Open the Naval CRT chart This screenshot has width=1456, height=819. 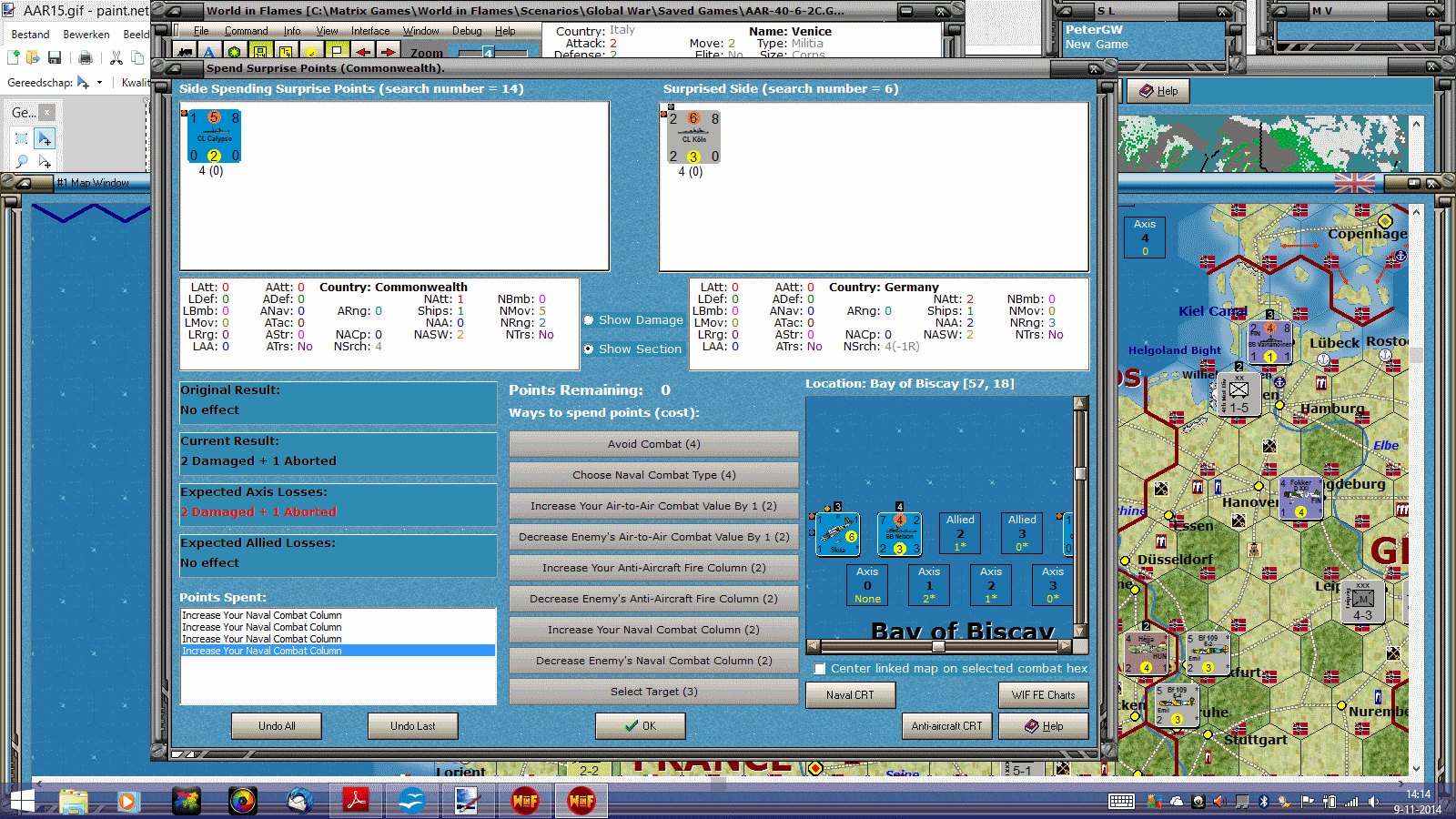[850, 695]
